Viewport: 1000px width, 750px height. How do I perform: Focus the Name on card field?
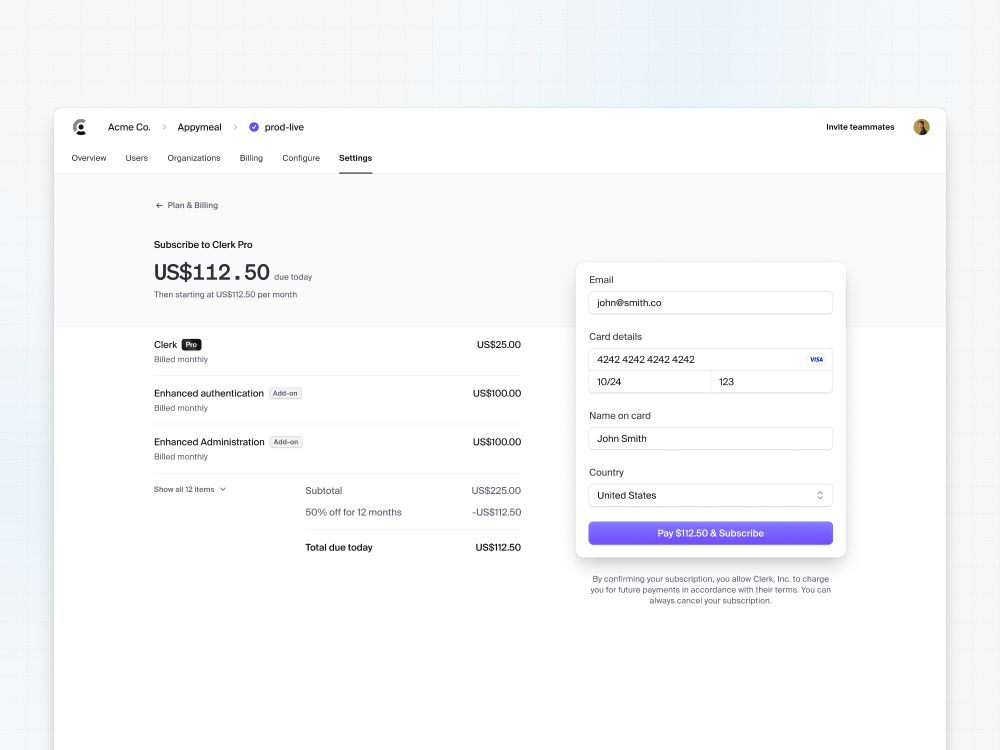710,439
